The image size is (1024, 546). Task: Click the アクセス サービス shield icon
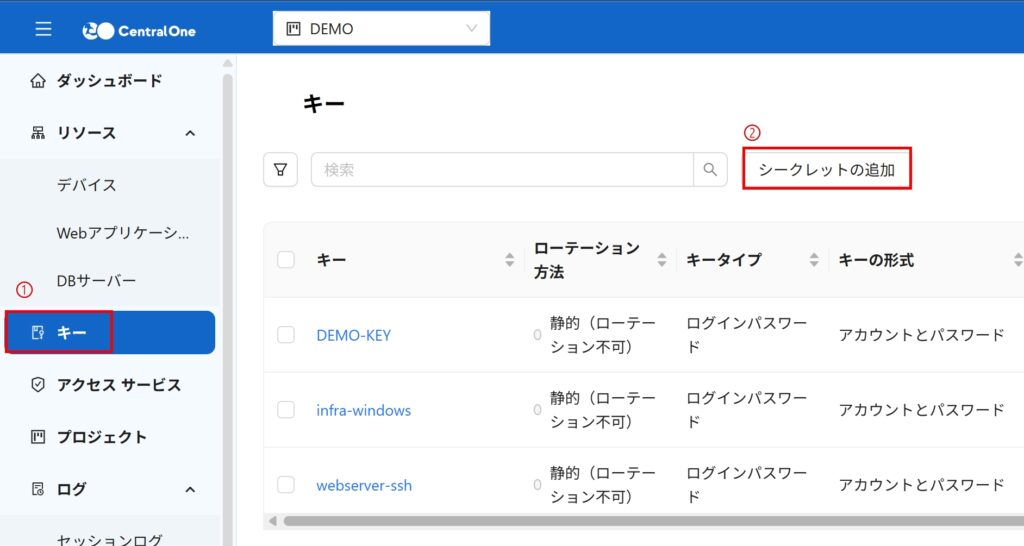tap(39, 385)
